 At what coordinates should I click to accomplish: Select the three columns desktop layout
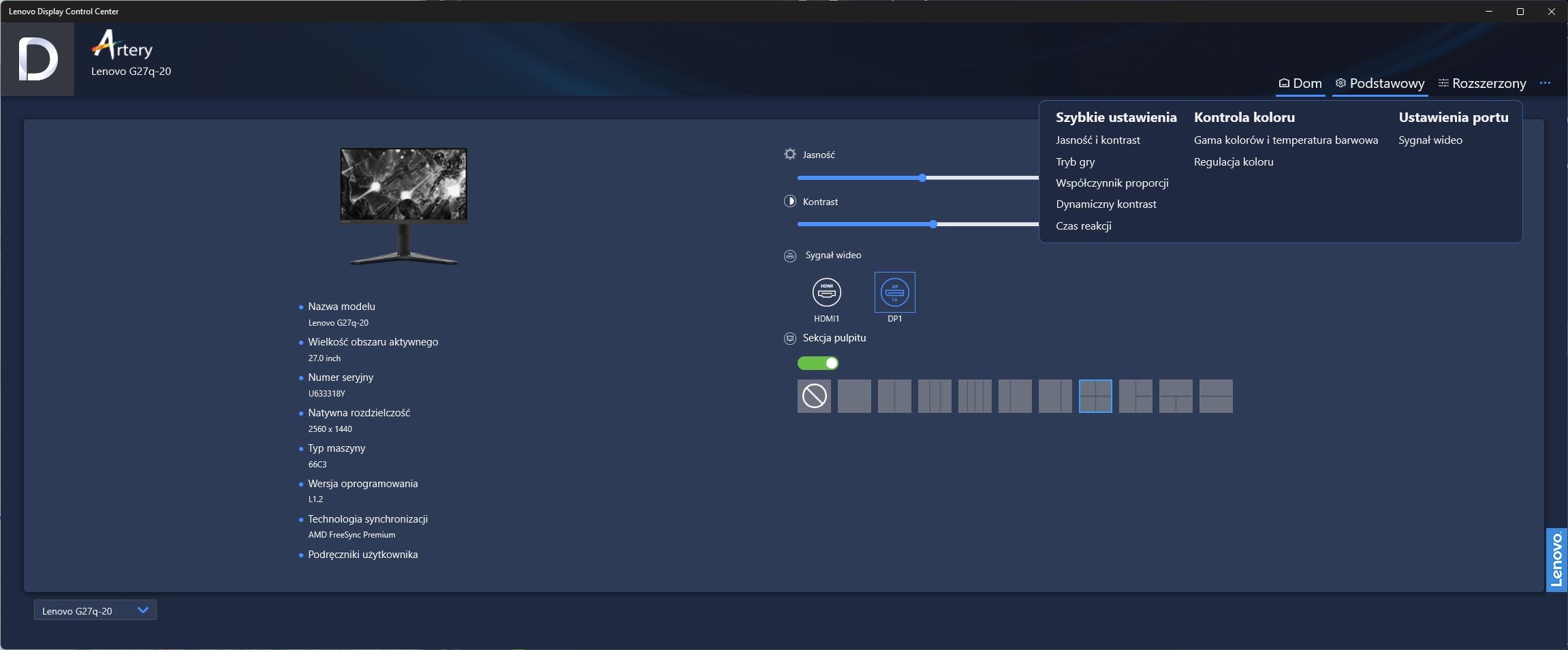coord(935,396)
